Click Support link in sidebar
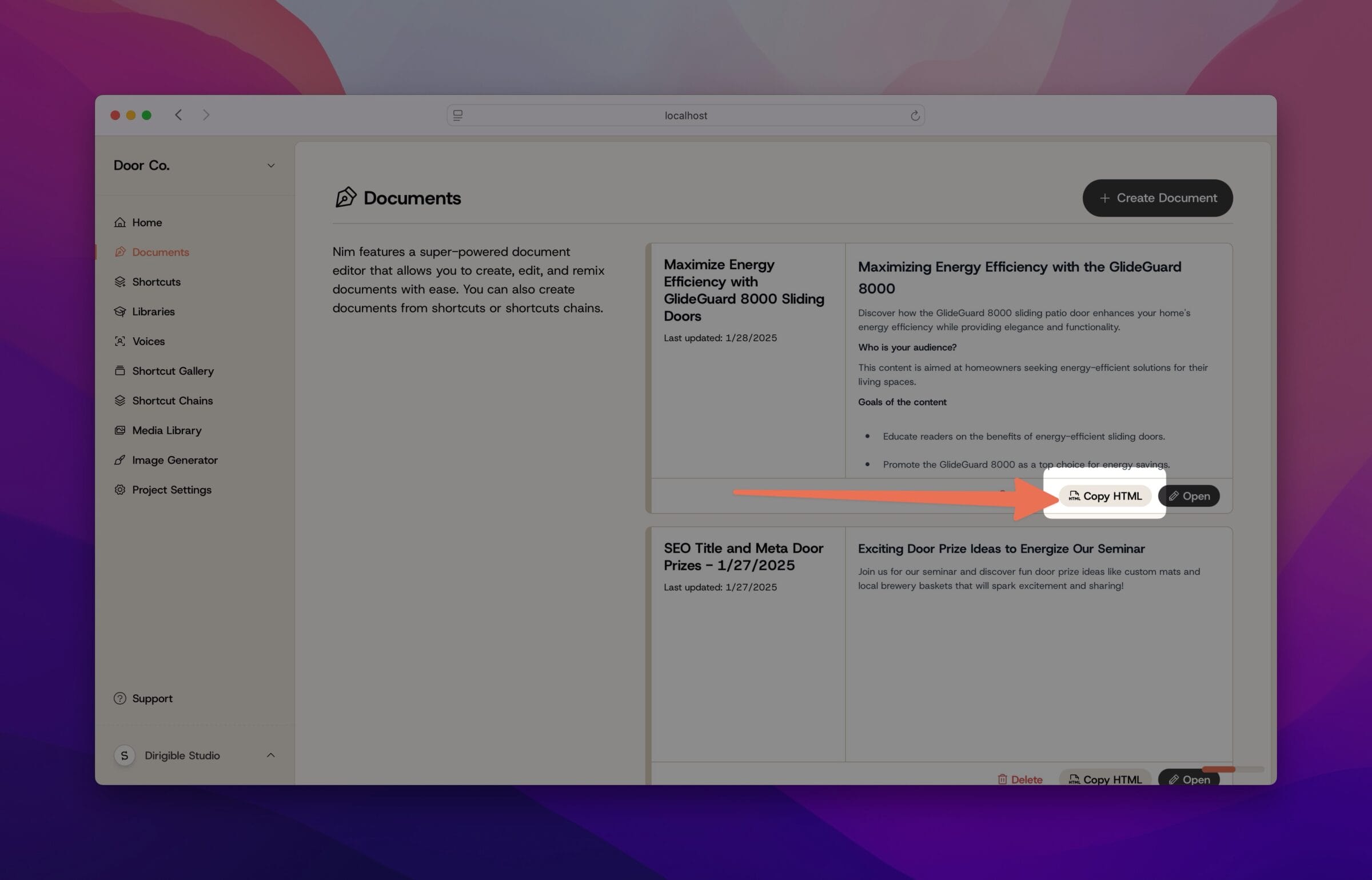The height and width of the screenshot is (880, 1372). [x=152, y=698]
